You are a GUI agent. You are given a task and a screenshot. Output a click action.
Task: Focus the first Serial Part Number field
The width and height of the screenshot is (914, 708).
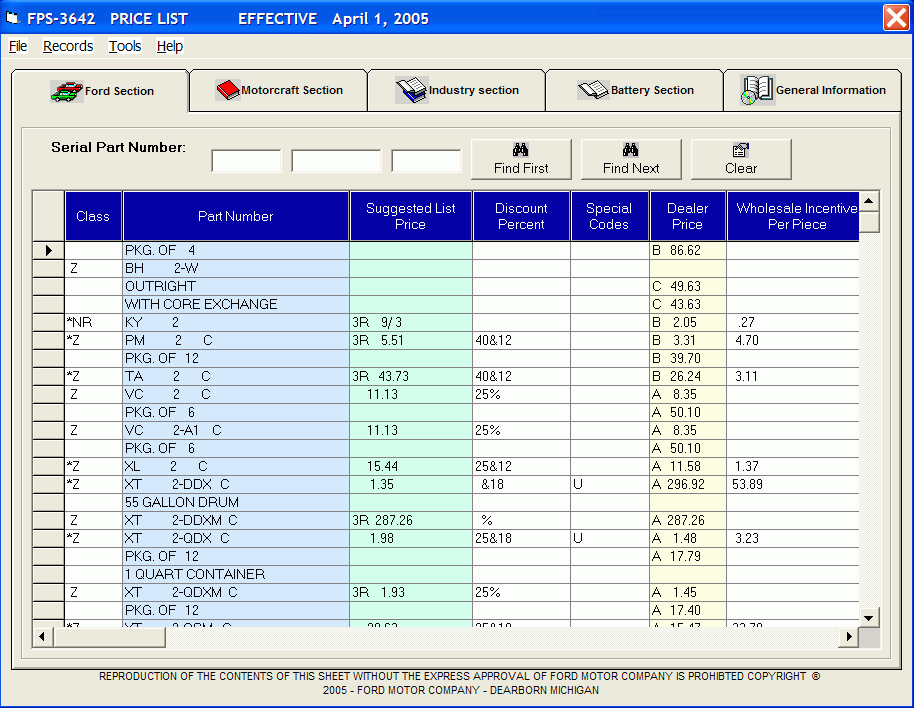click(x=247, y=161)
